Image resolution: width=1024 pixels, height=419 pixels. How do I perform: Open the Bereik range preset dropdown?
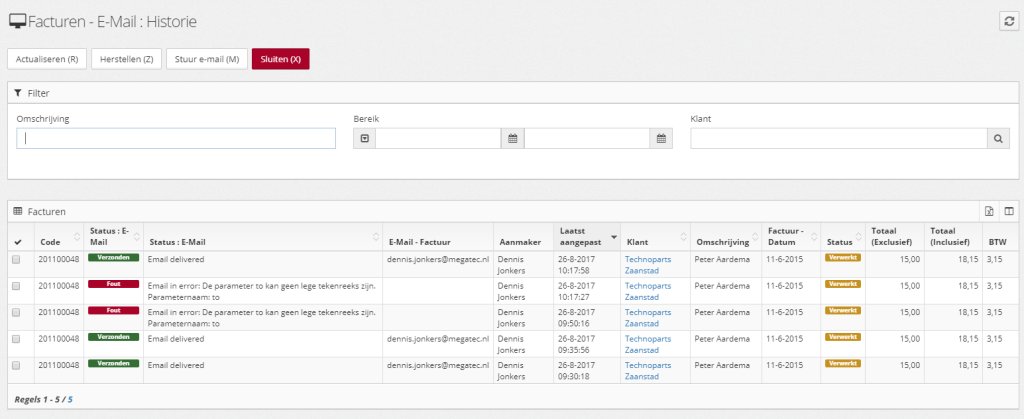364,138
